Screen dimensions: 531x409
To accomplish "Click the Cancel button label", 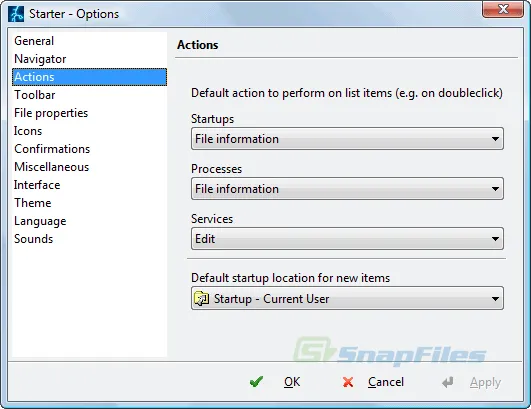I will (x=386, y=382).
